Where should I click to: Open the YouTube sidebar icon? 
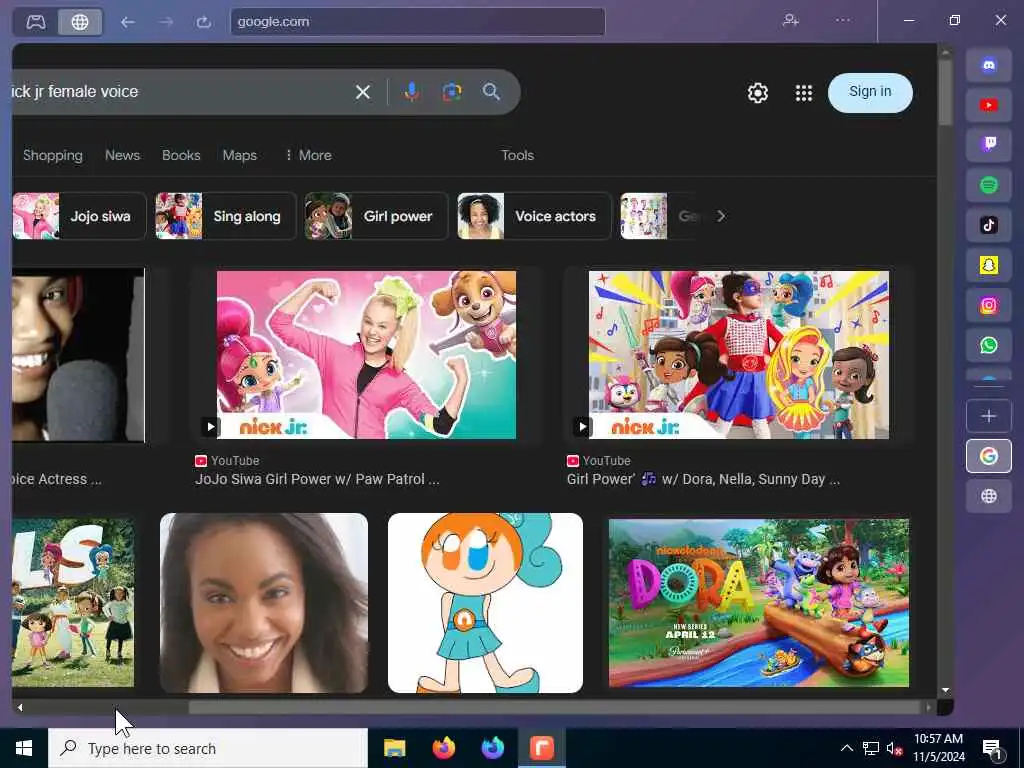[x=989, y=105]
